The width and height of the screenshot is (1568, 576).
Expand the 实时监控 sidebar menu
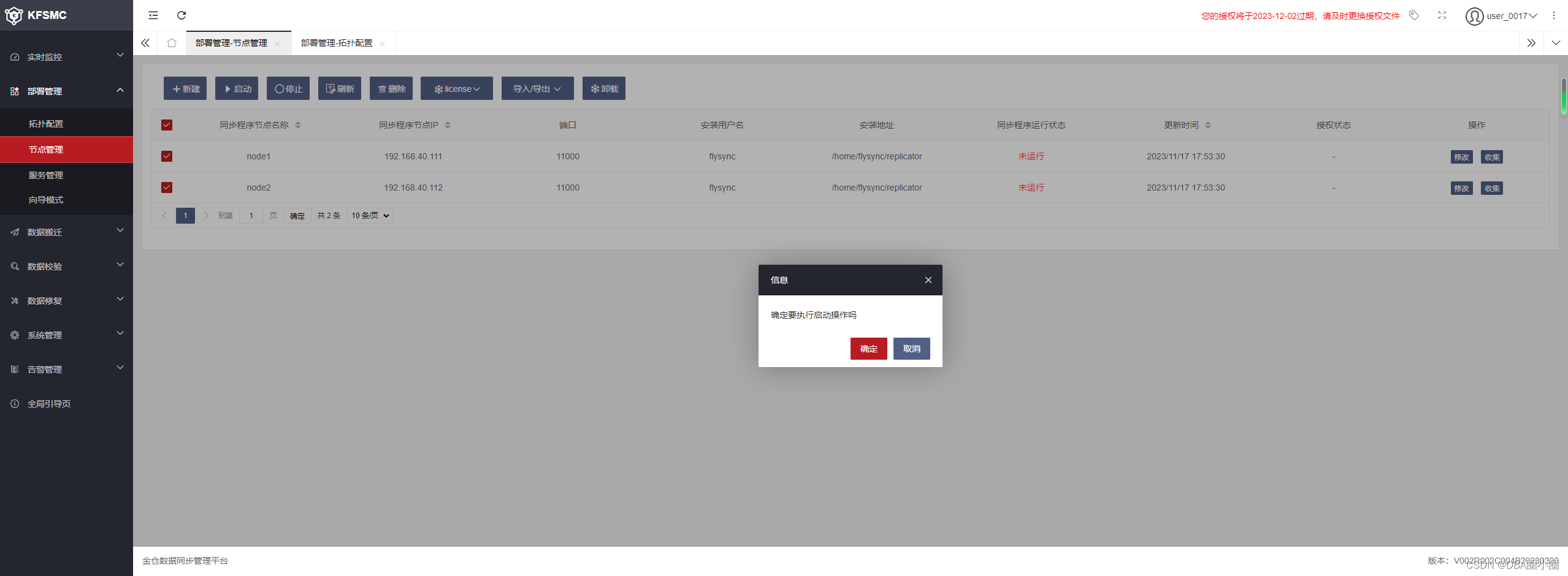tap(66, 56)
